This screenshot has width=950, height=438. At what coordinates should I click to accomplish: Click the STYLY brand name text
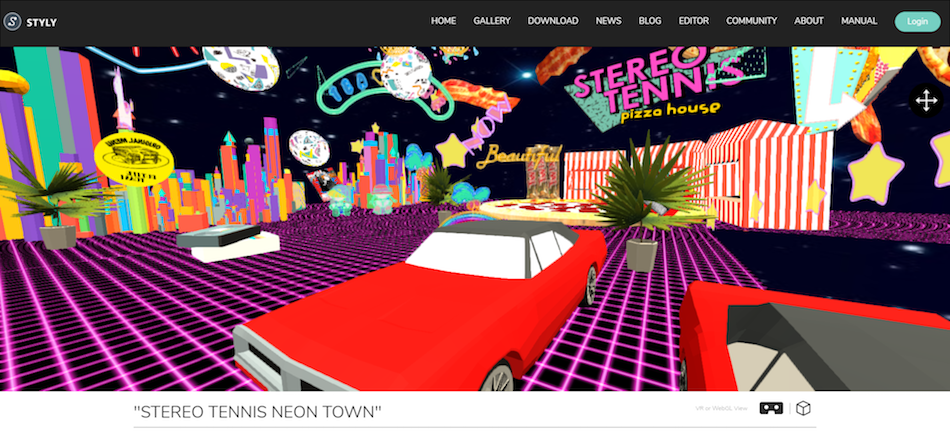(x=43, y=21)
